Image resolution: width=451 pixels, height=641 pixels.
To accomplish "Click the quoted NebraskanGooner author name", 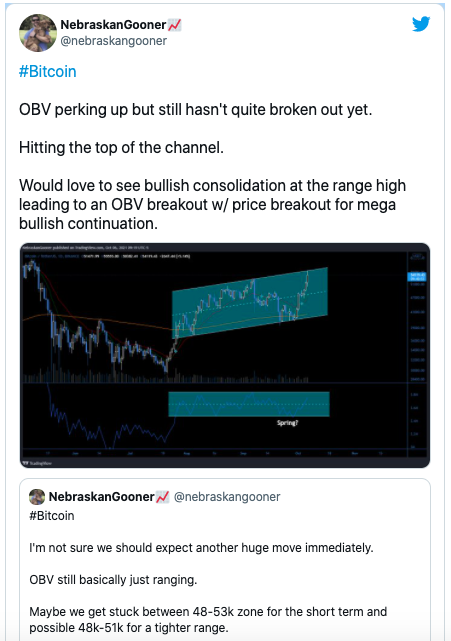I will tap(101, 497).
